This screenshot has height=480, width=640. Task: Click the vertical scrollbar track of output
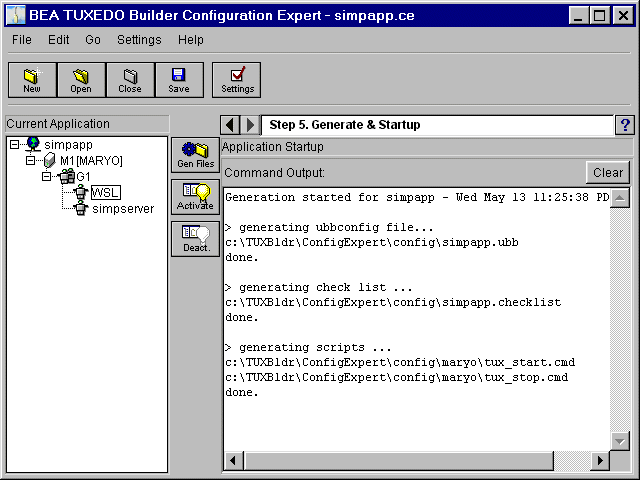(x=620, y=320)
